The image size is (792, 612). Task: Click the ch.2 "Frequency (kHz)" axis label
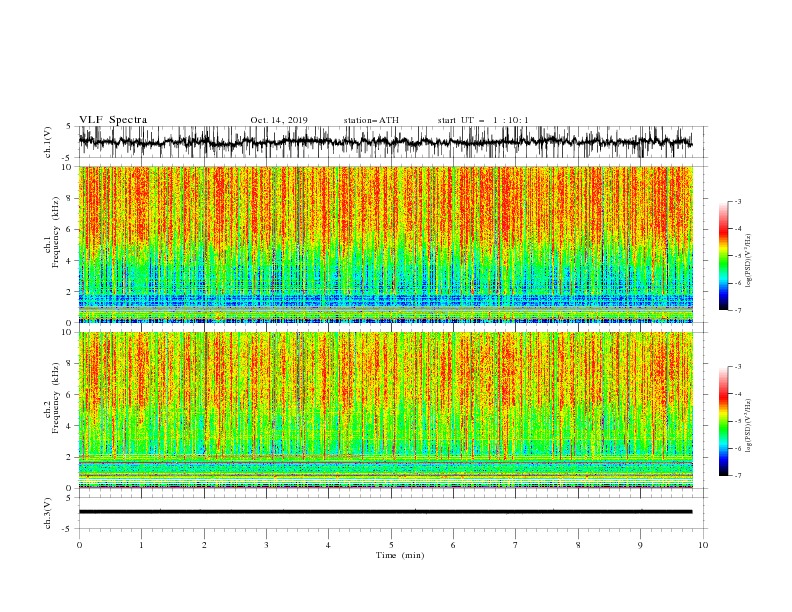[x=56, y=398]
